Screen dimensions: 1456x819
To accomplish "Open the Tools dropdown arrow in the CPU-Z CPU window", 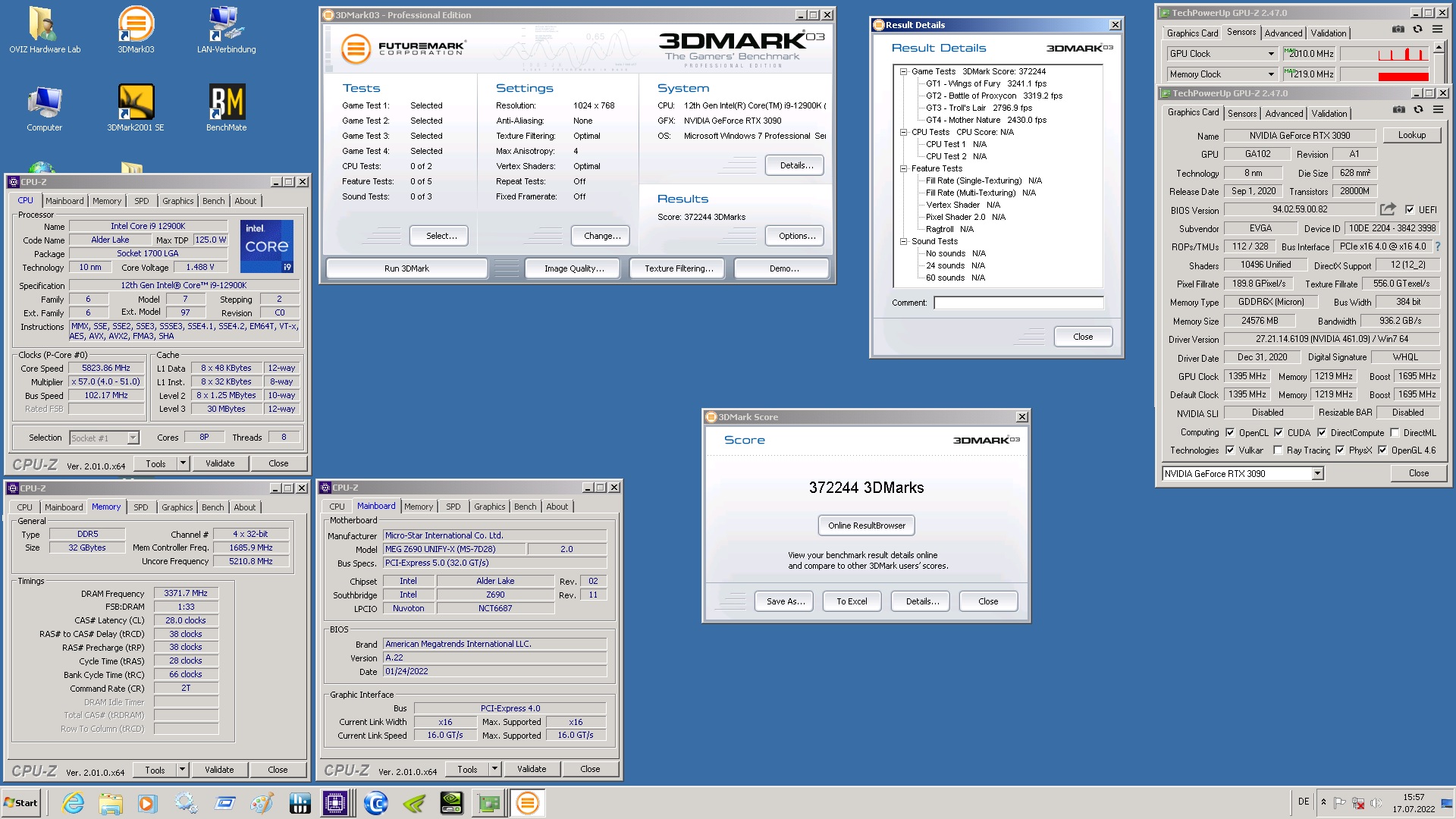I will (x=183, y=463).
